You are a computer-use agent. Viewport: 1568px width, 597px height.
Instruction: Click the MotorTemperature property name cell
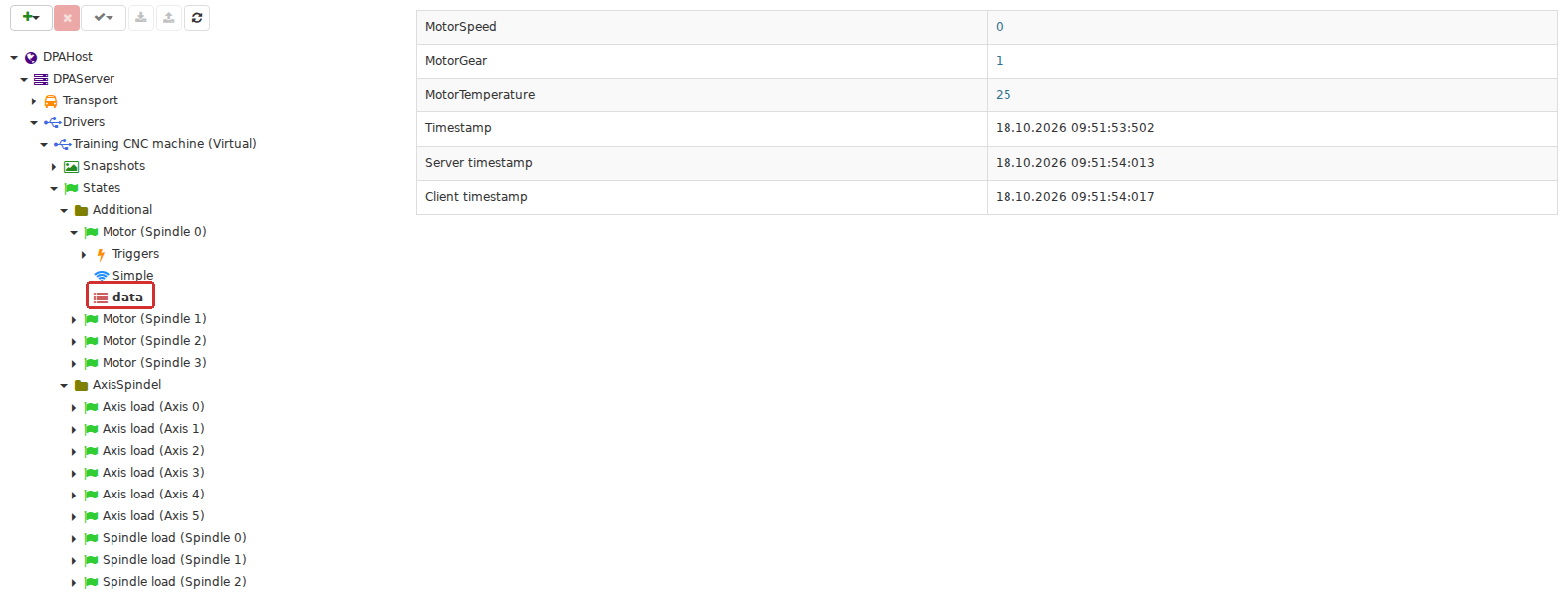[702, 95]
